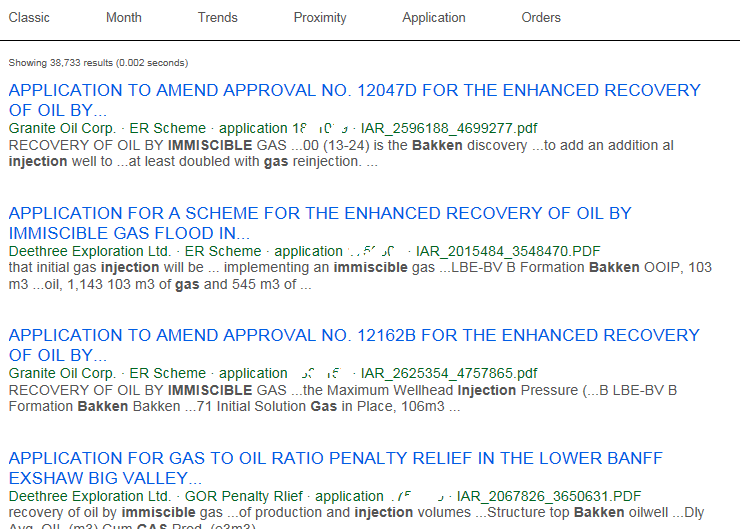
Task: Select the Trends tab
Action: pos(217,17)
